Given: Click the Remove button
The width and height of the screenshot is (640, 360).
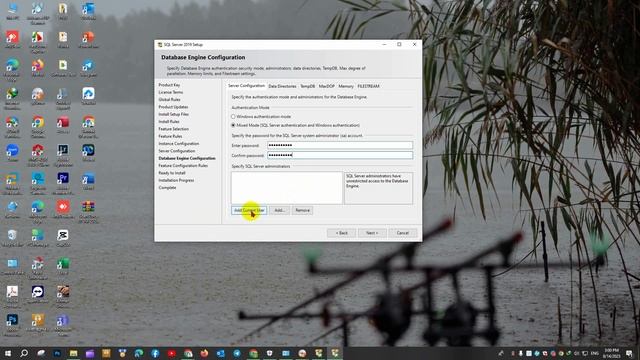Looking at the screenshot, I should pyautogui.click(x=302, y=210).
